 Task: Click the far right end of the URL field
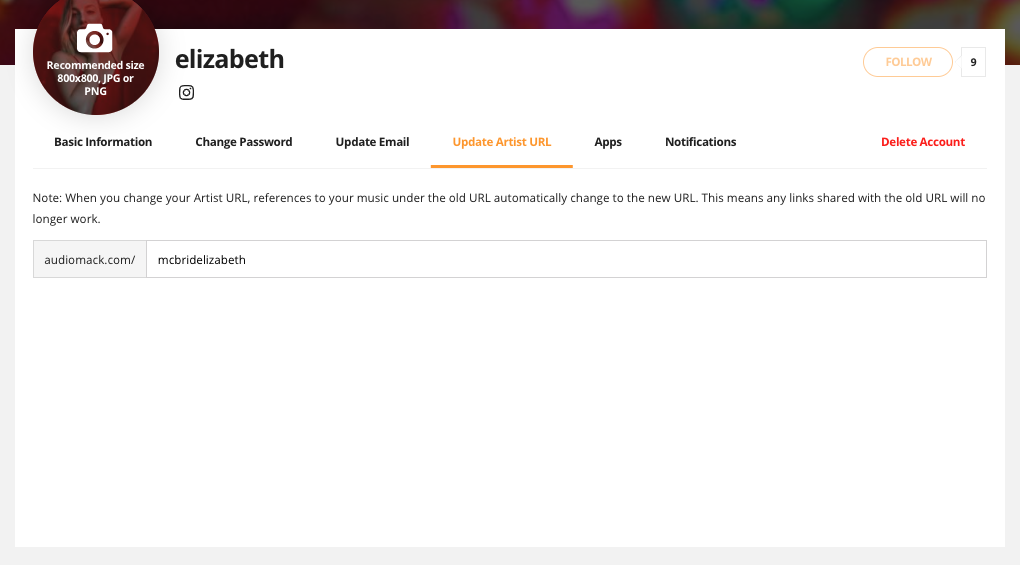point(975,260)
